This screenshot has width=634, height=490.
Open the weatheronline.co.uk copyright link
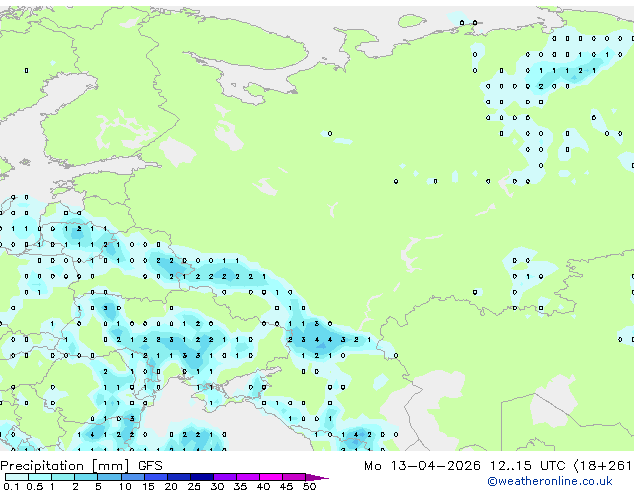550,481
